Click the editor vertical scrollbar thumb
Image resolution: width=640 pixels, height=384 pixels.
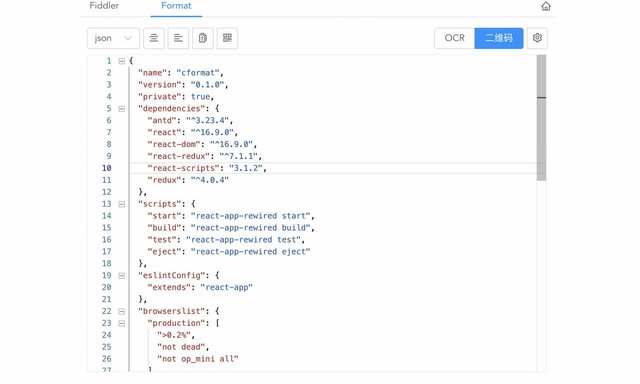tap(541, 118)
